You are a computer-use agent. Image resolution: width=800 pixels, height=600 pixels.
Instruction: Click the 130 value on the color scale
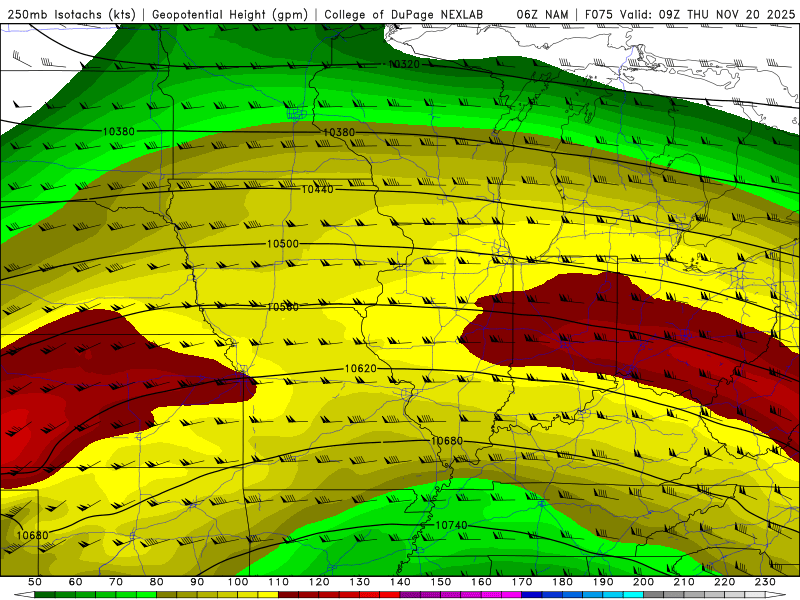coord(360,582)
